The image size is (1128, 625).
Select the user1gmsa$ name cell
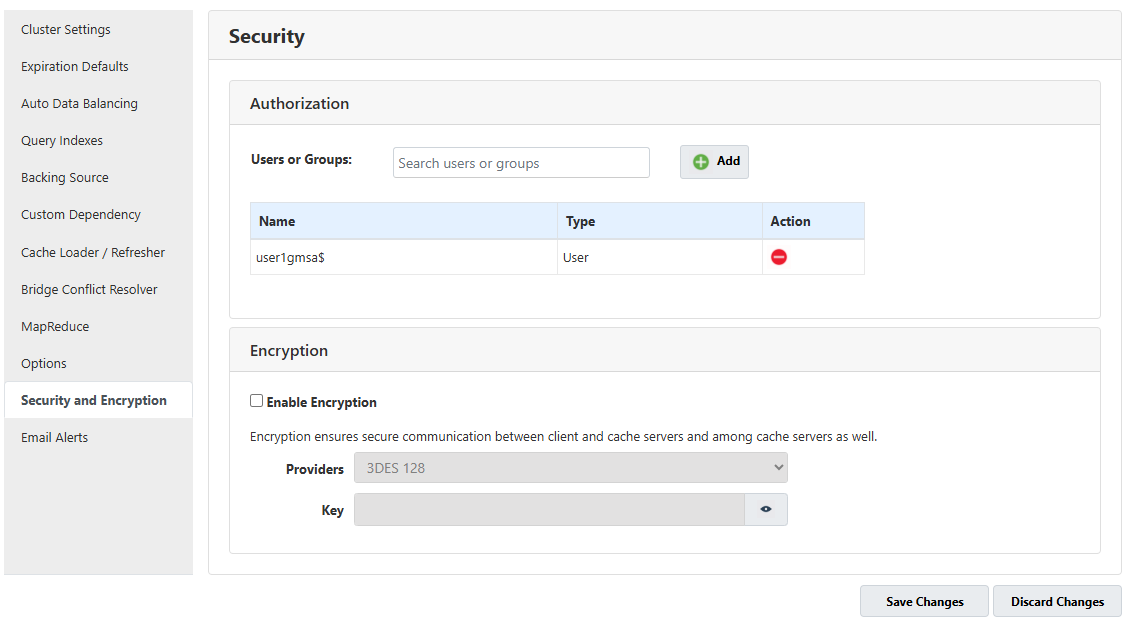pyautogui.click(x=404, y=257)
